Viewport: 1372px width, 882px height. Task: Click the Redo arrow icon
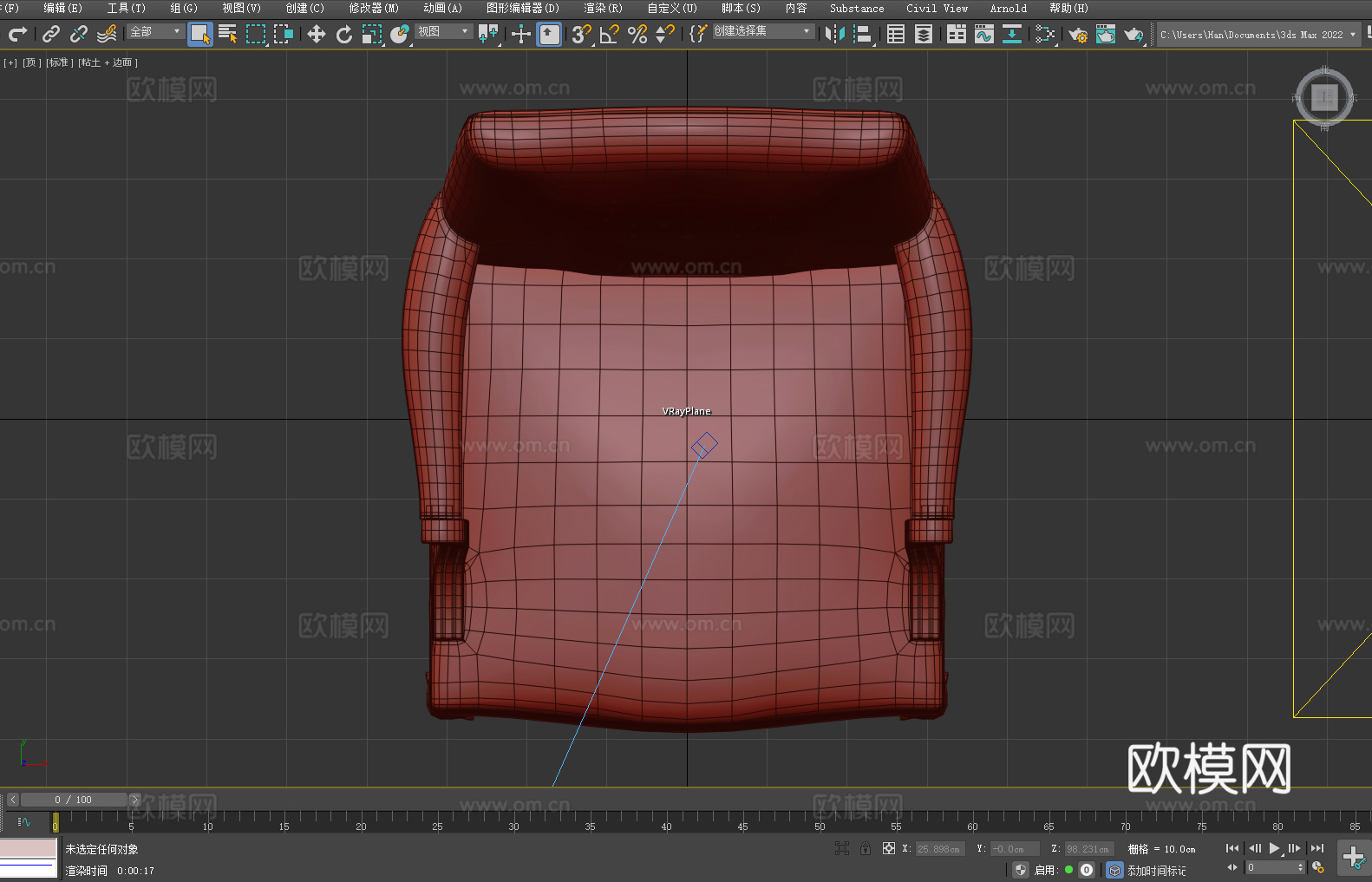[x=17, y=34]
